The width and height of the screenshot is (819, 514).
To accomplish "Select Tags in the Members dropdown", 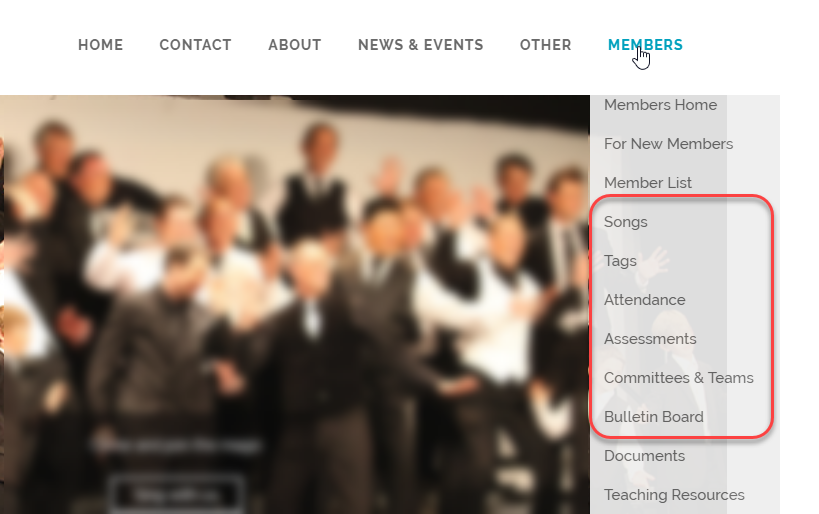I will (x=620, y=261).
